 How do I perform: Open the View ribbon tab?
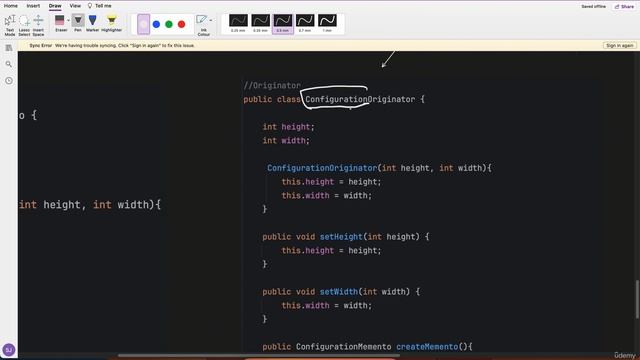point(75,6)
